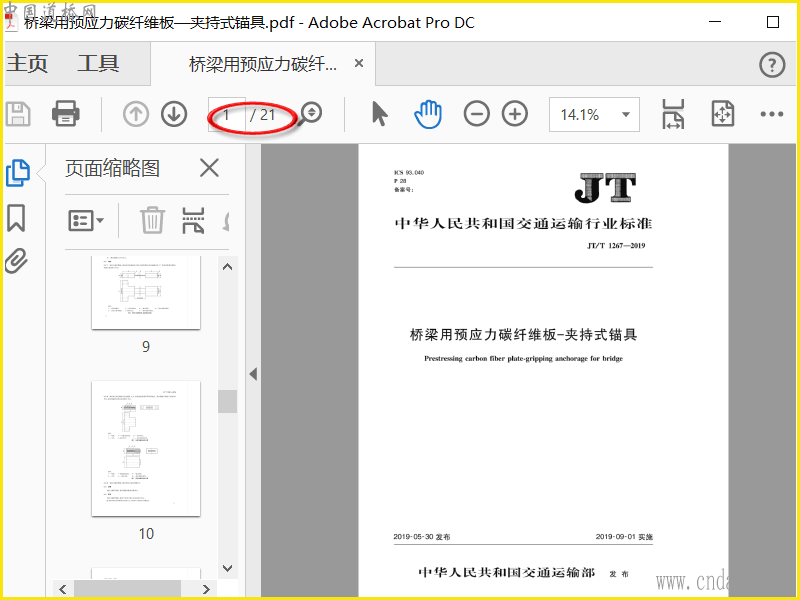Click the current page number field
Screen dimensions: 800x600
[x=227, y=115]
